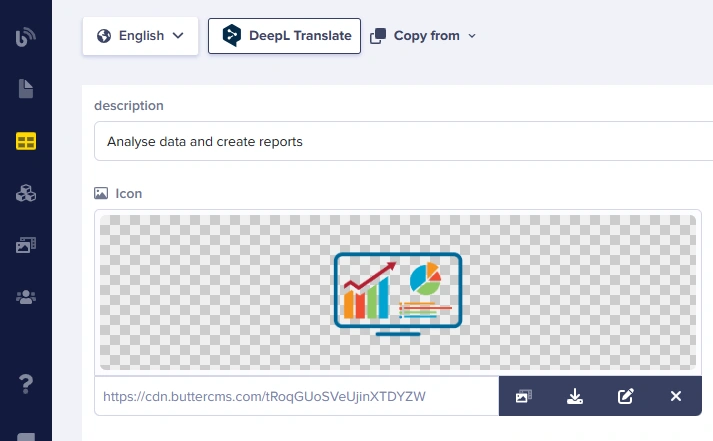Open Media Library from the left sidebar

25,245
